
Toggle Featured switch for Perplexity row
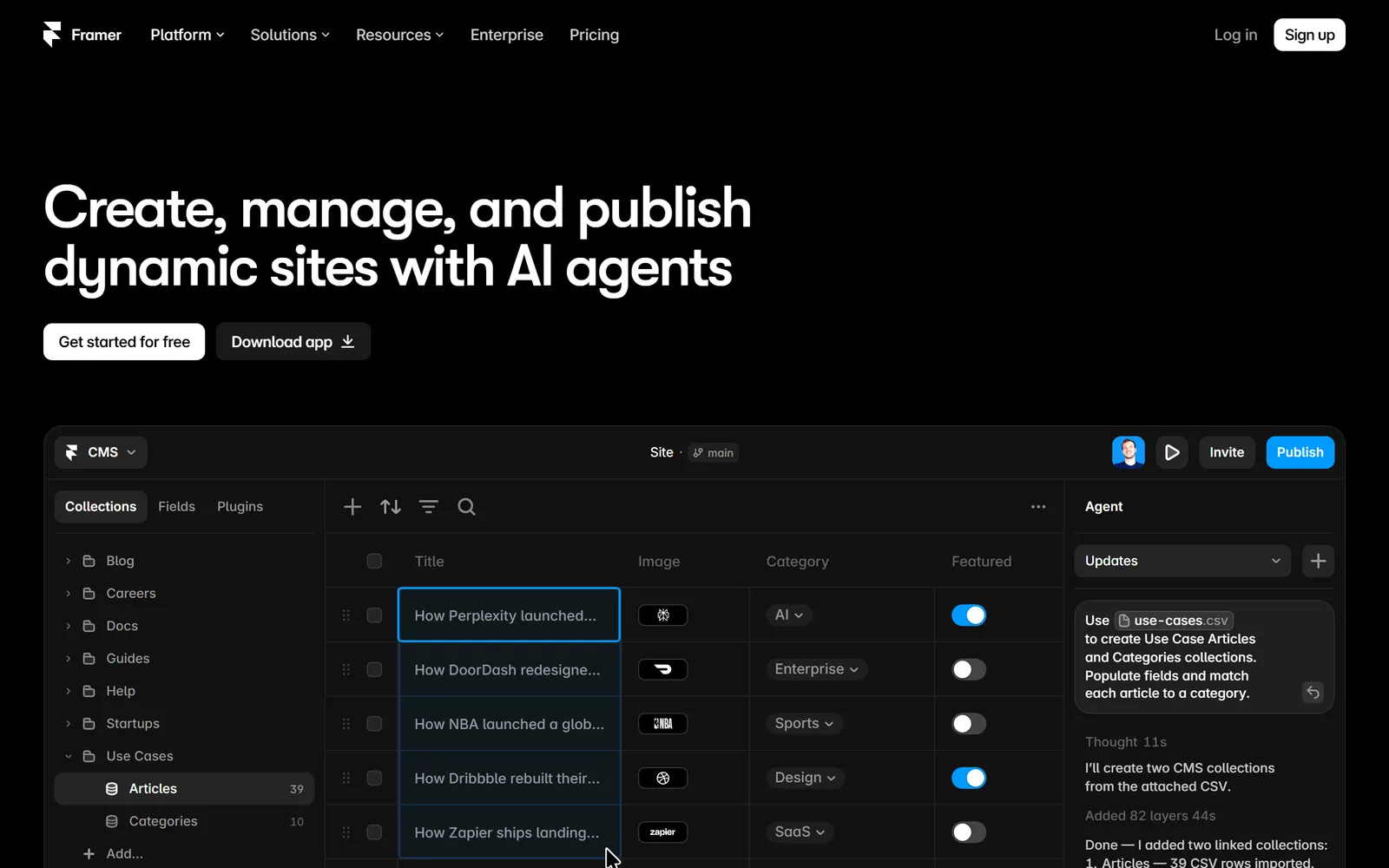969,615
